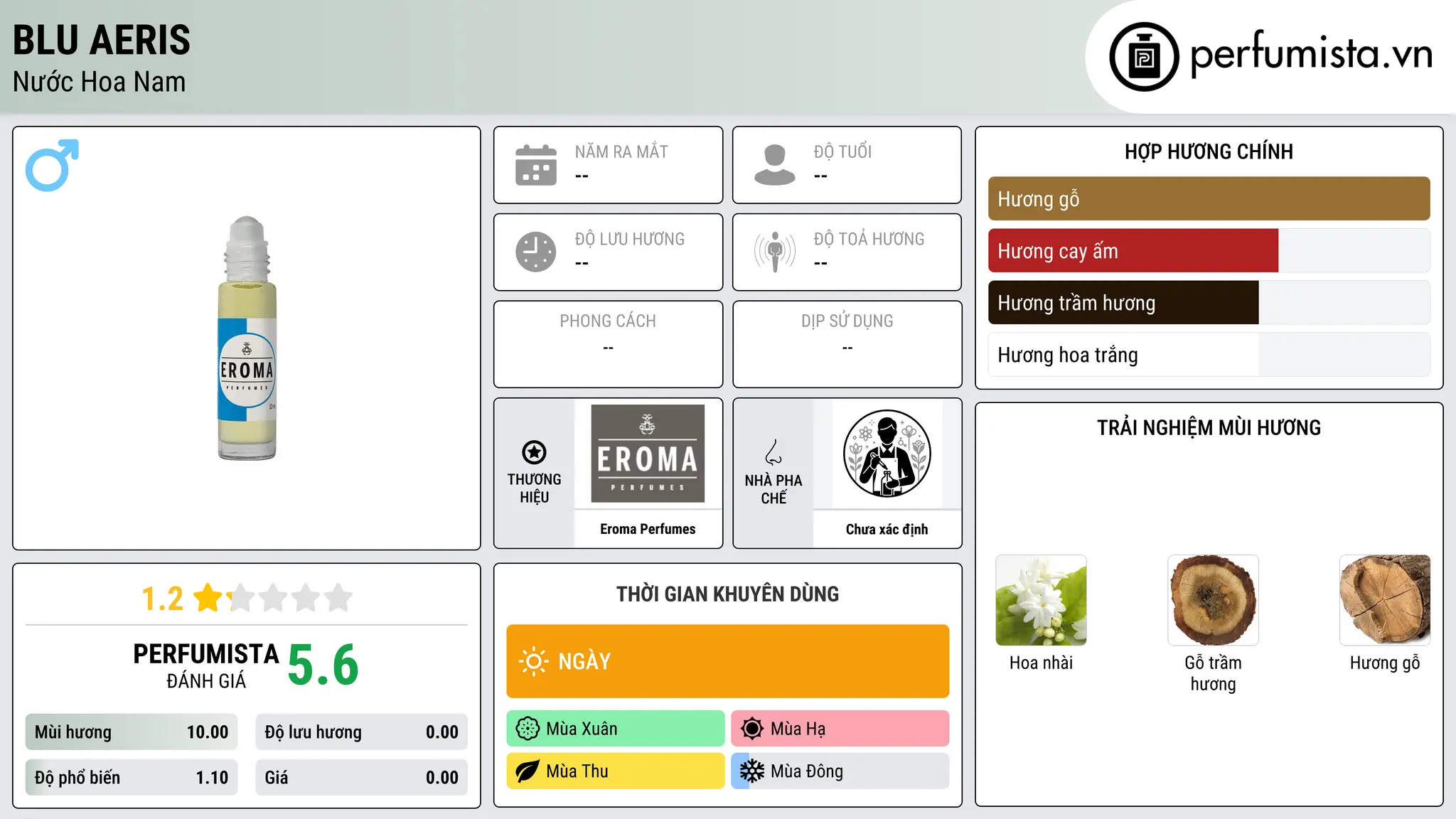Screen dimensions: 1456x819
Task: Click the filled gold rating star
Action: point(208,597)
